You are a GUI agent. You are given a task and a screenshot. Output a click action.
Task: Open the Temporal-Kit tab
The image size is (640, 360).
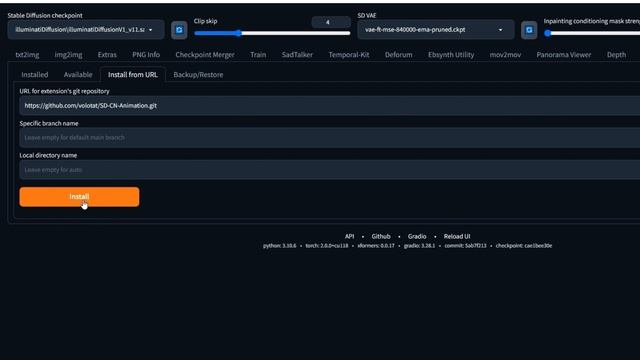[x=349, y=55]
